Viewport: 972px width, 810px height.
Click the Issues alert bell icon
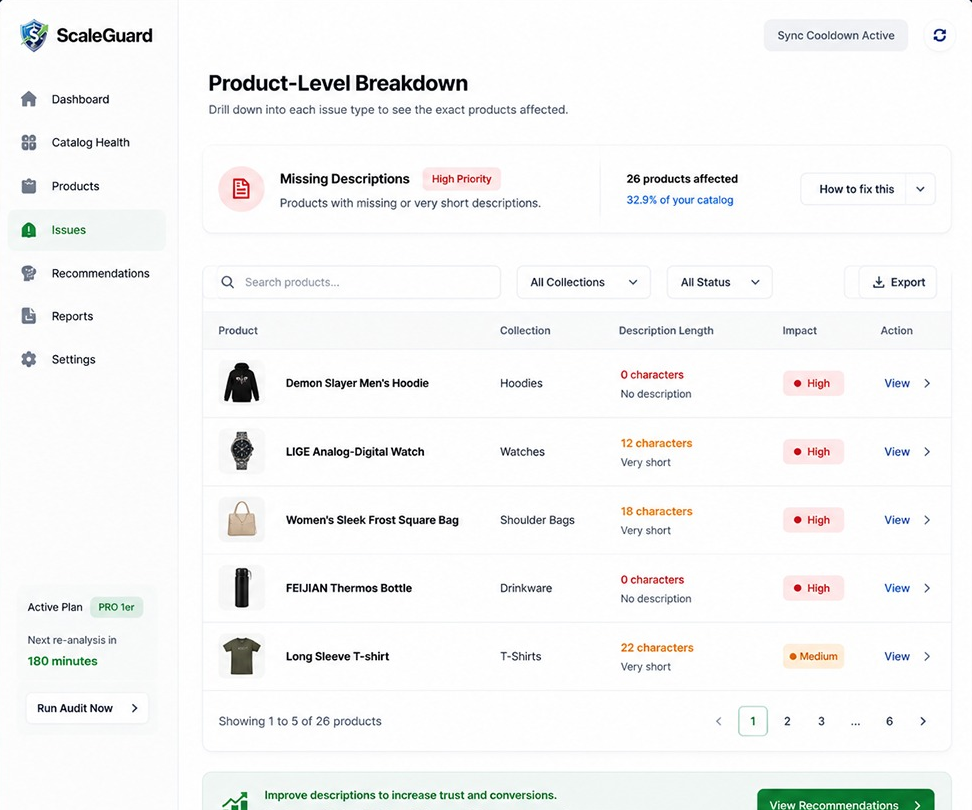[x=29, y=230]
